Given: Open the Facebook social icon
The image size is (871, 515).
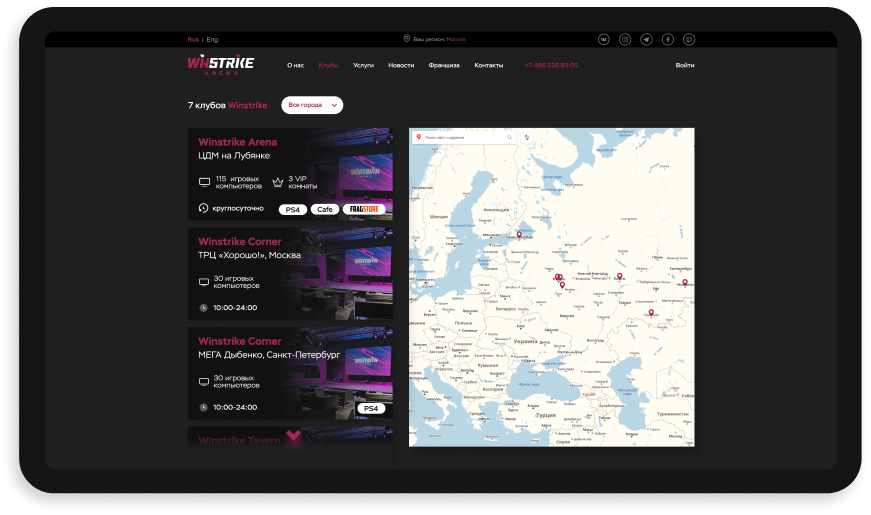Looking at the screenshot, I should [x=668, y=39].
